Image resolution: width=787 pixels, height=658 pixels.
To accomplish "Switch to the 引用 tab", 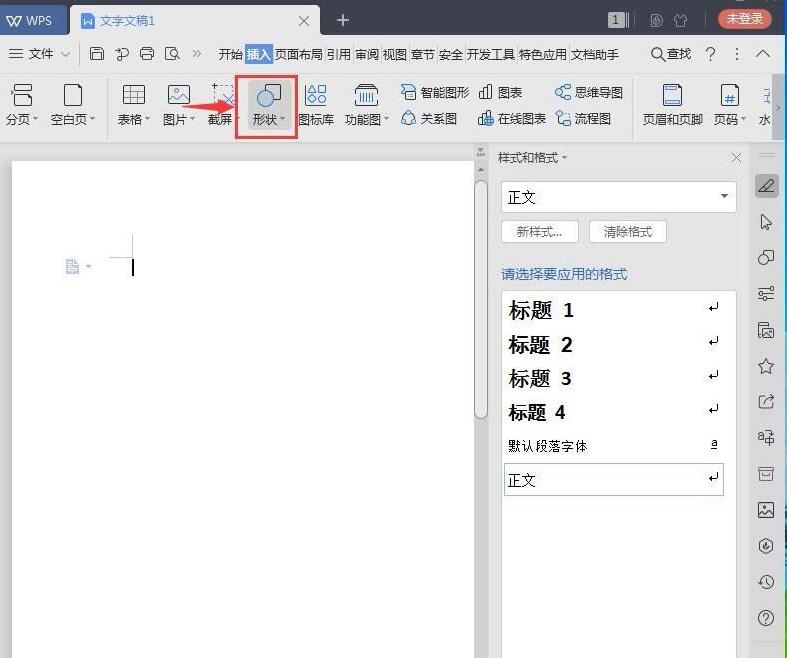I will [x=339, y=54].
